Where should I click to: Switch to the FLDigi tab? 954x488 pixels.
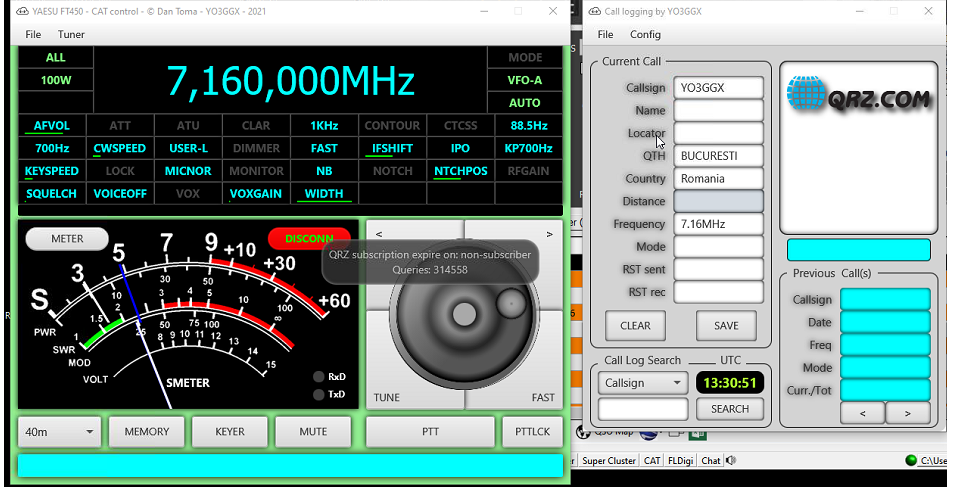coord(681,461)
